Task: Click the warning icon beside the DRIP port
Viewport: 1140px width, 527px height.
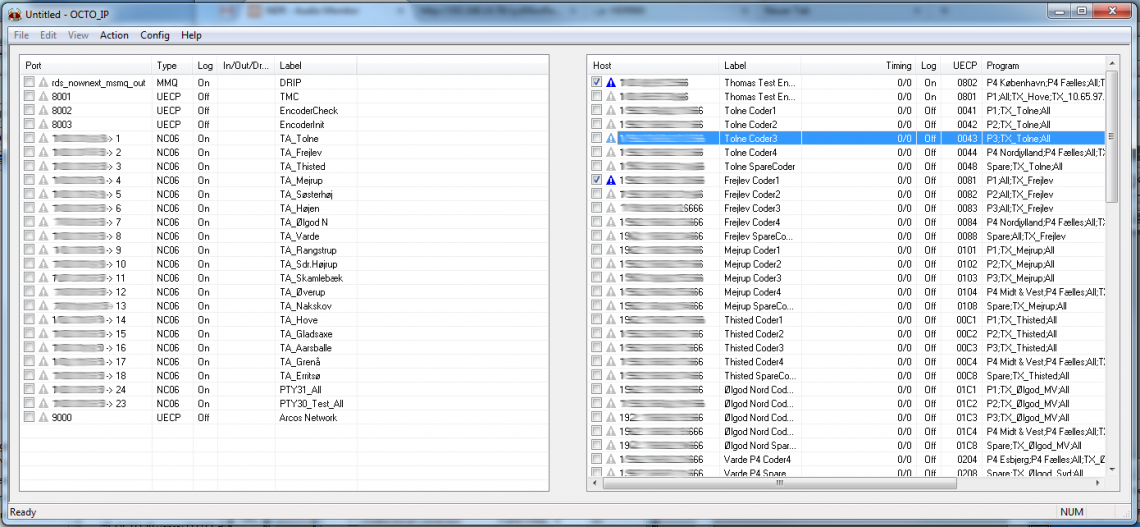Action: pyautogui.click(x=43, y=82)
